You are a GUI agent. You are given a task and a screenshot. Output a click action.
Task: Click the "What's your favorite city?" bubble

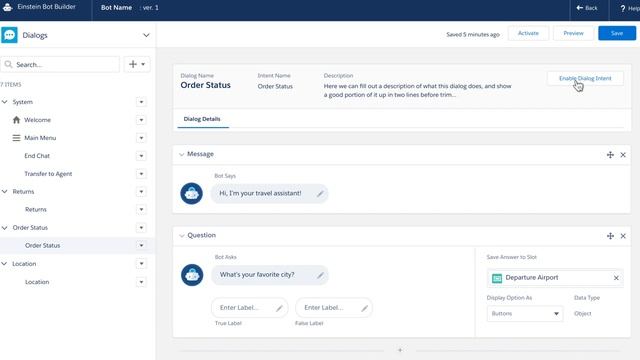point(270,275)
